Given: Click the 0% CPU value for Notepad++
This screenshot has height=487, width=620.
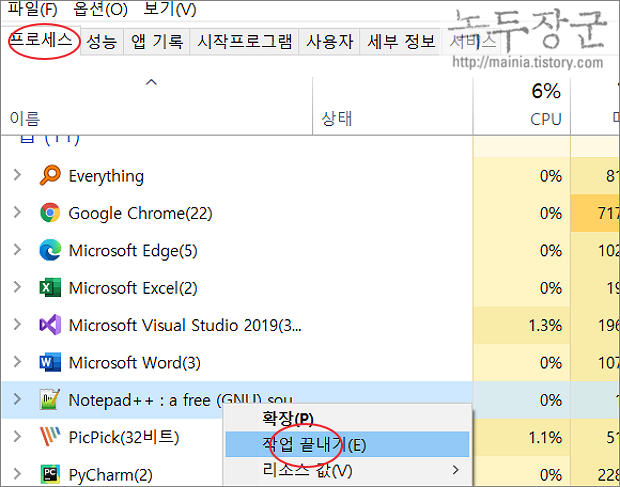Looking at the screenshot, I should click(x=551, y=400).
